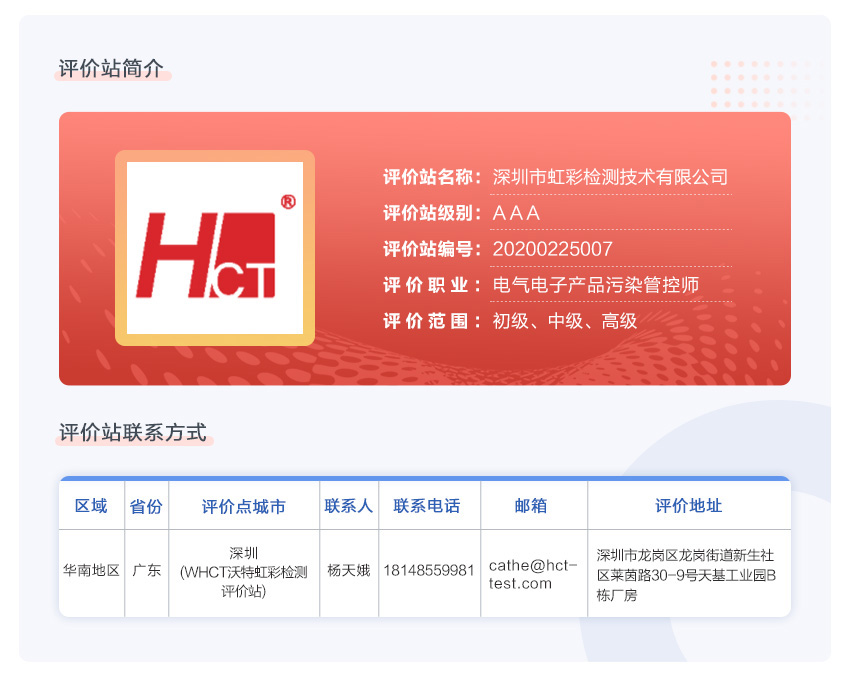Click the 省份 column header
This screenshot has width=850, height=694.
pyautogui.click(x=146, y=506)
